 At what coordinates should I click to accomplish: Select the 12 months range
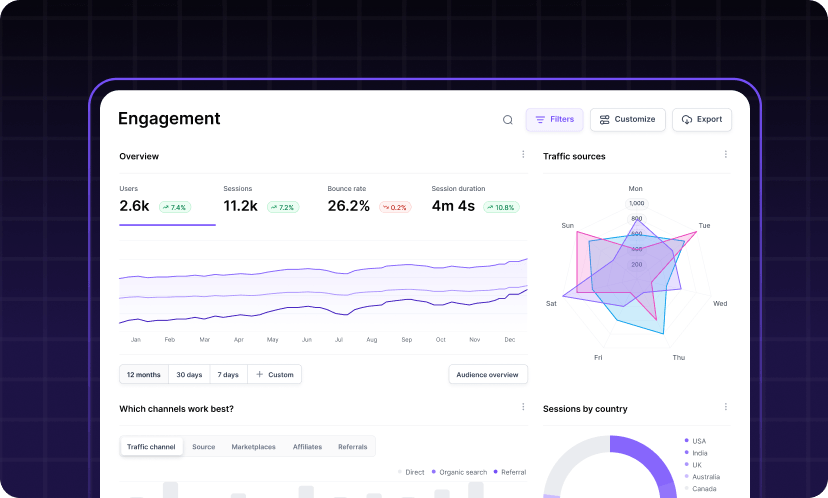click(143, 375)
